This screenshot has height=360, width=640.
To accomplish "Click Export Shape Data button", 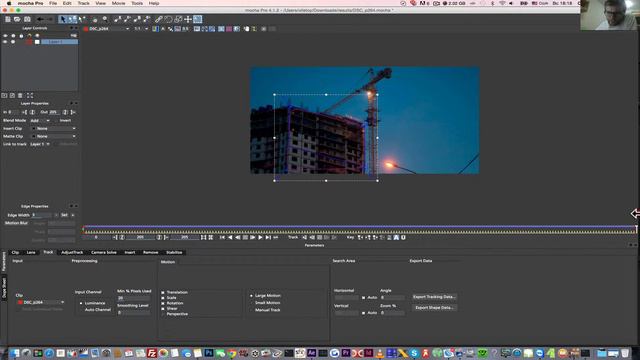I will tap(434, 308).
